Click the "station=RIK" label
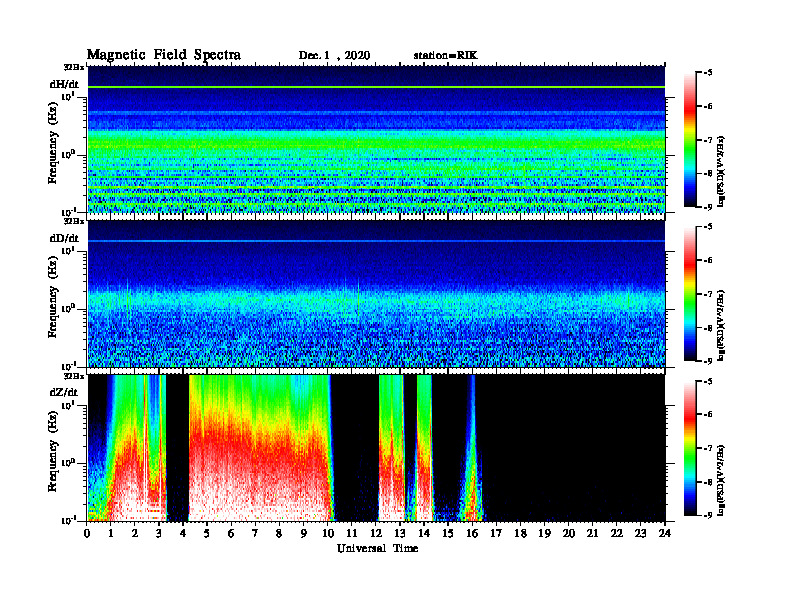 pyautogui.click(x=445, y=56)
